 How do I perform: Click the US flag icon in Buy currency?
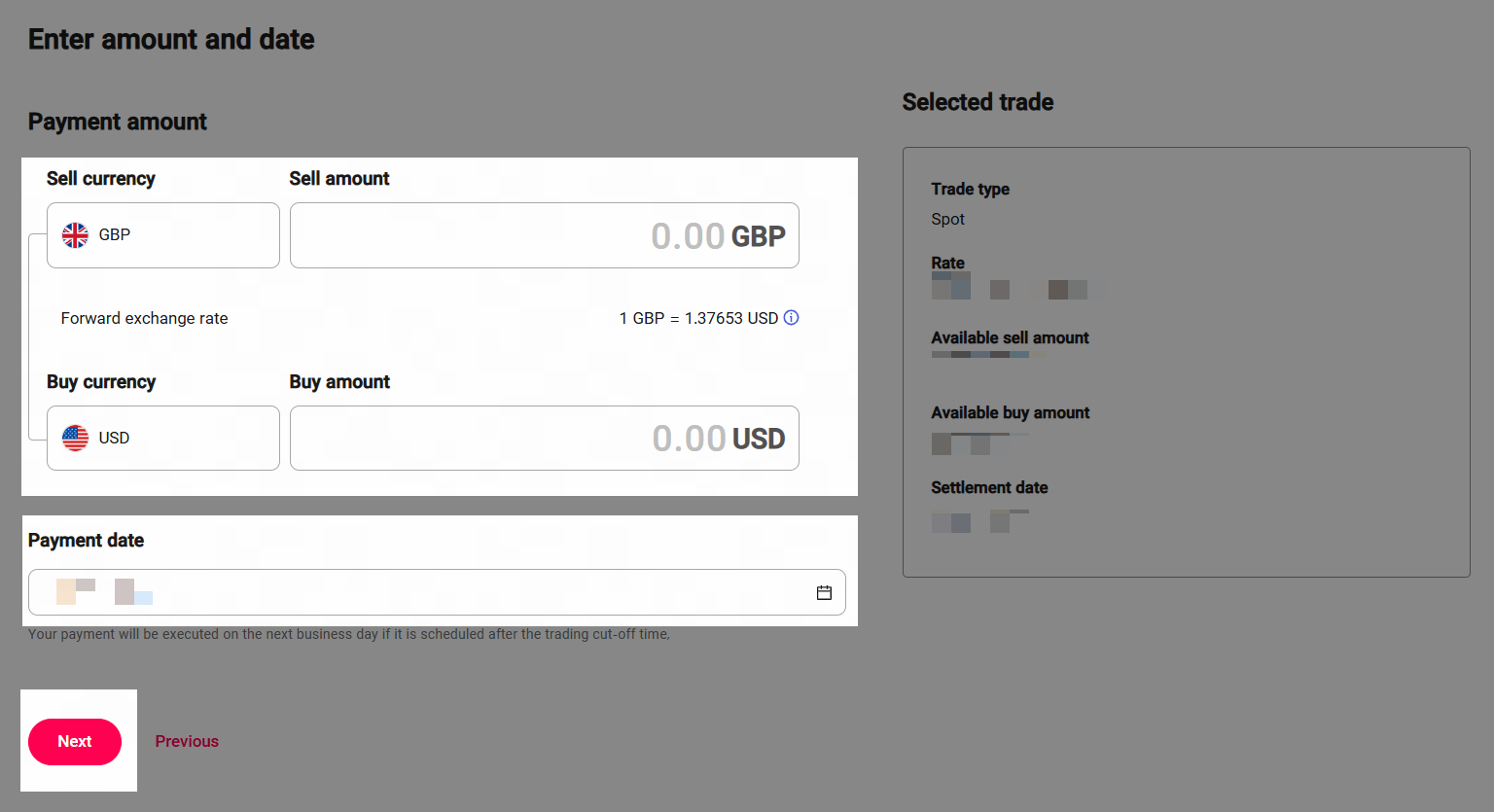pos(75,438)
